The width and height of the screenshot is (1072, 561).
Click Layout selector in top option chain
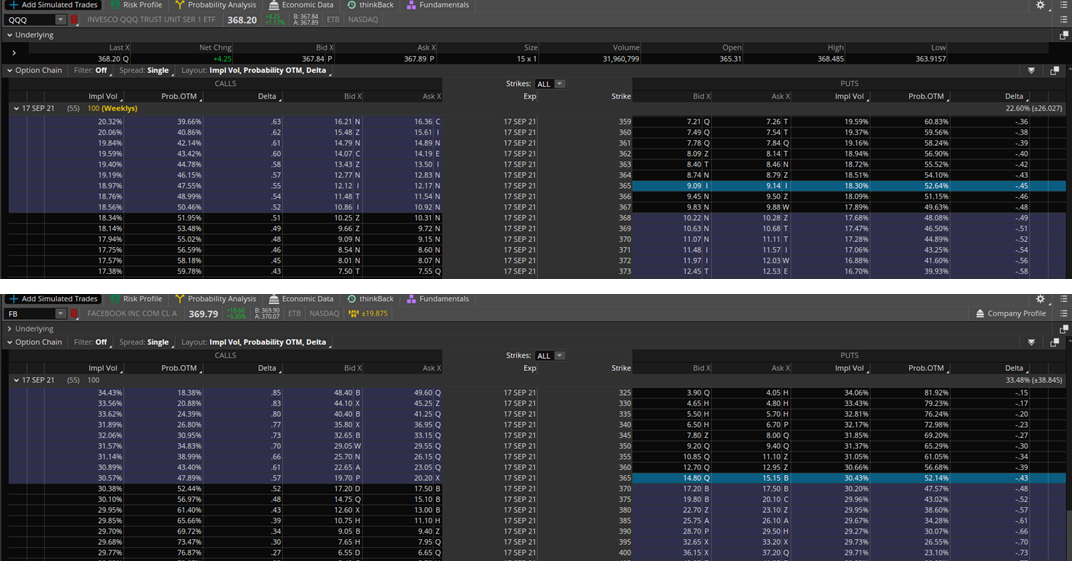pos(256,71)
